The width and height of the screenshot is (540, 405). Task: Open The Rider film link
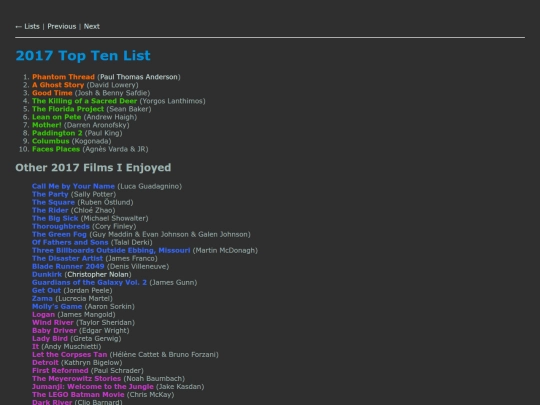click(50, 210)
